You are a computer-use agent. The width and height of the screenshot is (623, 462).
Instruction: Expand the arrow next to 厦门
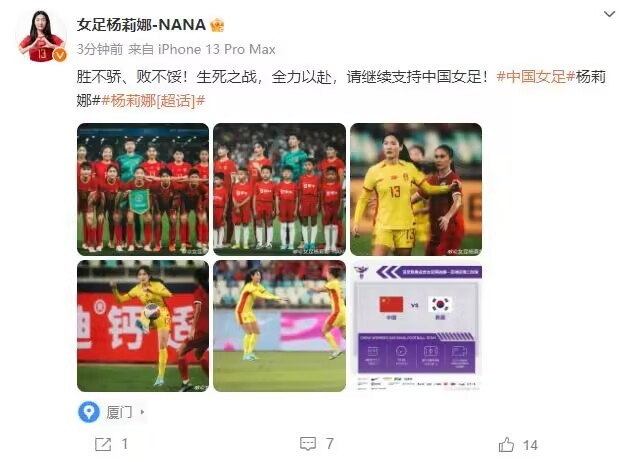click(x=142, y=412)
